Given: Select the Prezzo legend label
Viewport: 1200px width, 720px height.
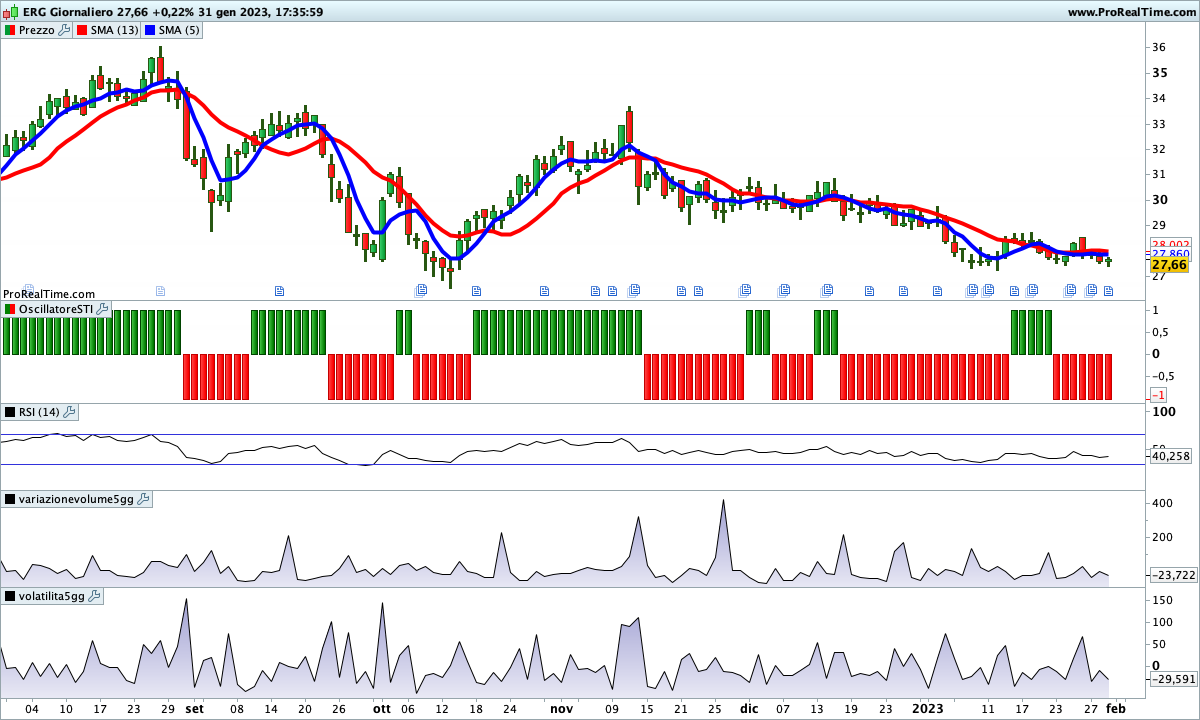Looking at the screenshot, I should 36,30.
